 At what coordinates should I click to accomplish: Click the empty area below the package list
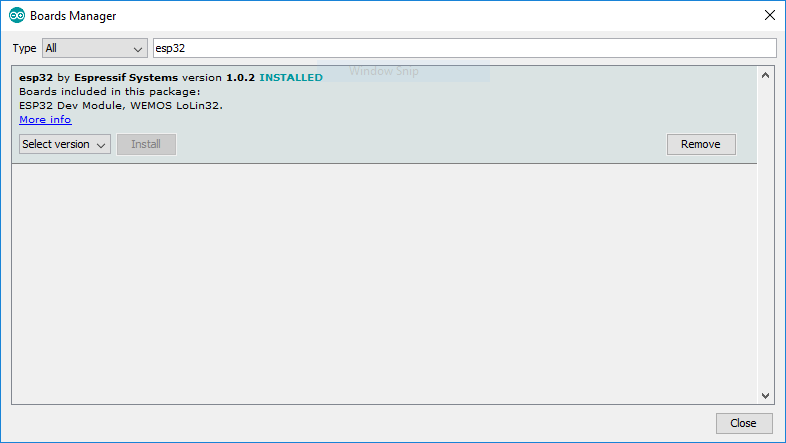coord(384,283)
